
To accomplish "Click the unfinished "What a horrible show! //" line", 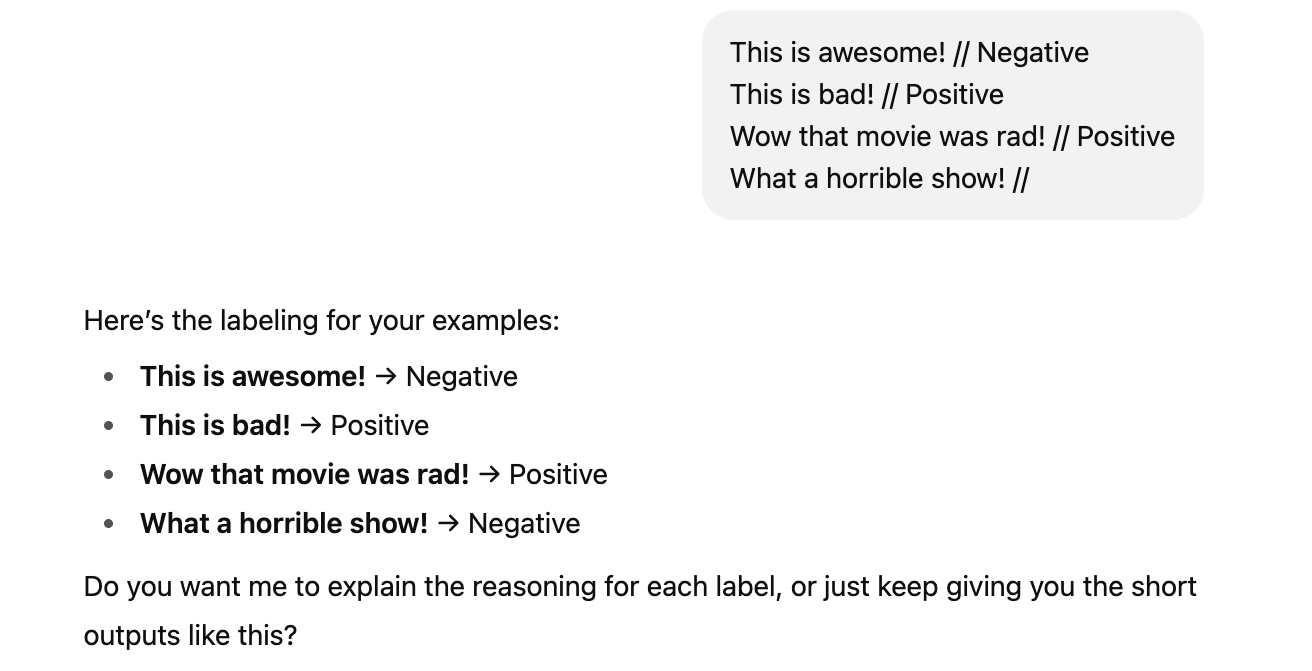I will click(x=878, y=179).
